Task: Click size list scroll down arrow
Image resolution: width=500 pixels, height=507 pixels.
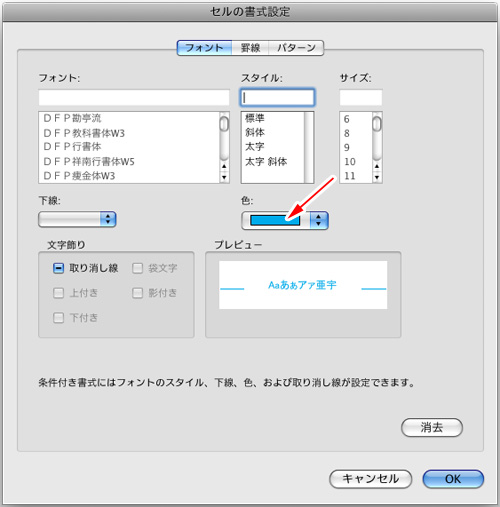Action: coord(377,177)
